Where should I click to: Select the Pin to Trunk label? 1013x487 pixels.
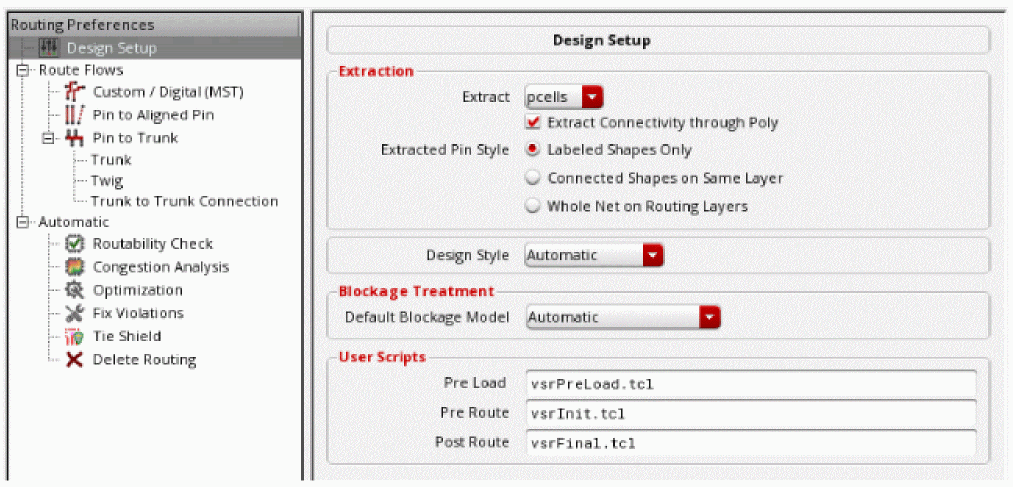pyautogui.click(x=135, y=138)
